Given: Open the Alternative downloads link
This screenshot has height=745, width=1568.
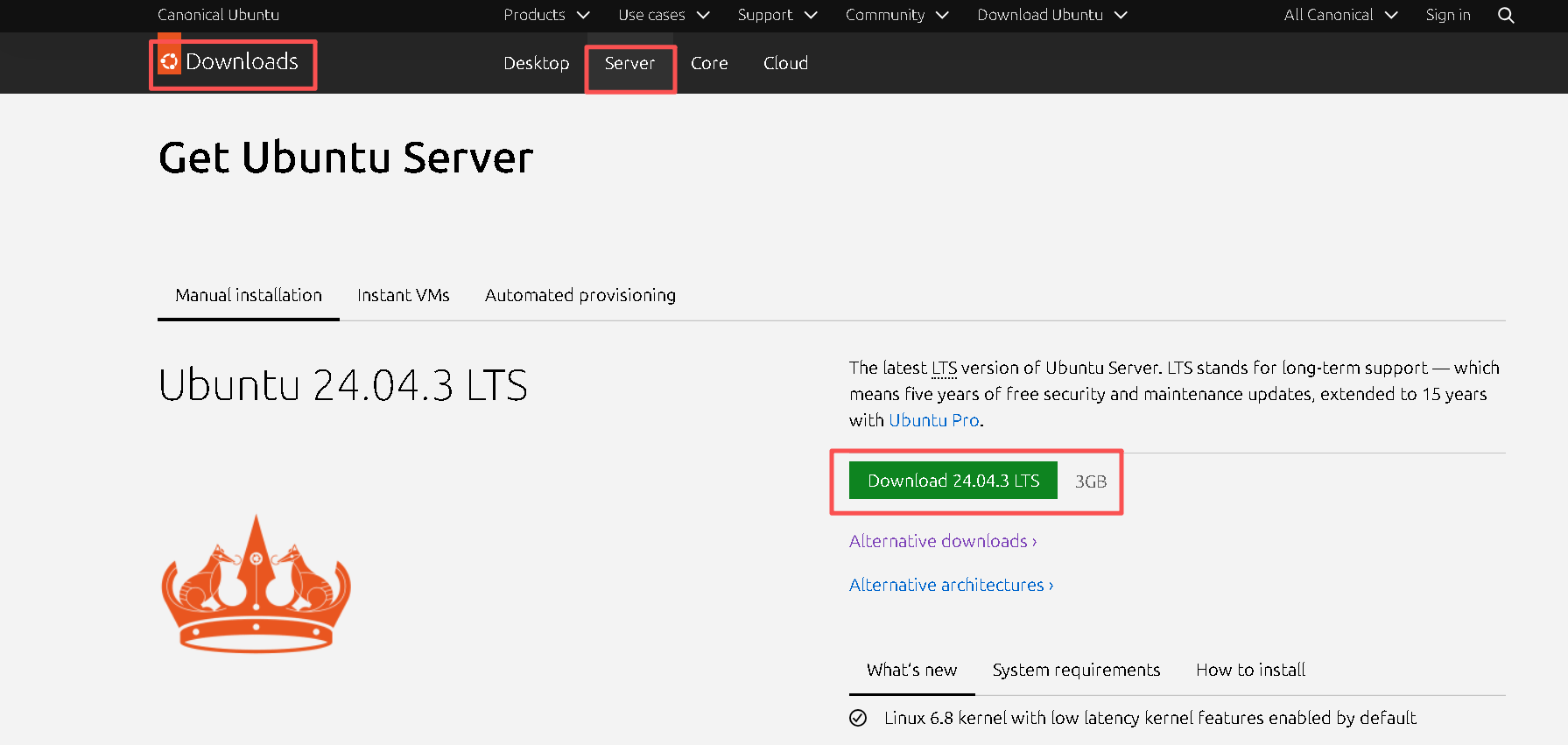Looking at the screenshot, I should click(943, 541).
